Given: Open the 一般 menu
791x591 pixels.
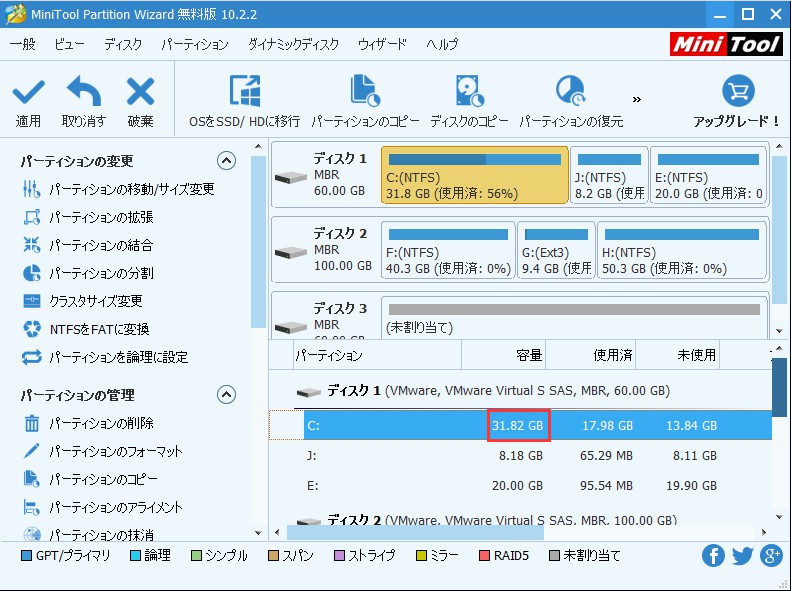Looking at the screenshot, I should [x=23, y=44].
